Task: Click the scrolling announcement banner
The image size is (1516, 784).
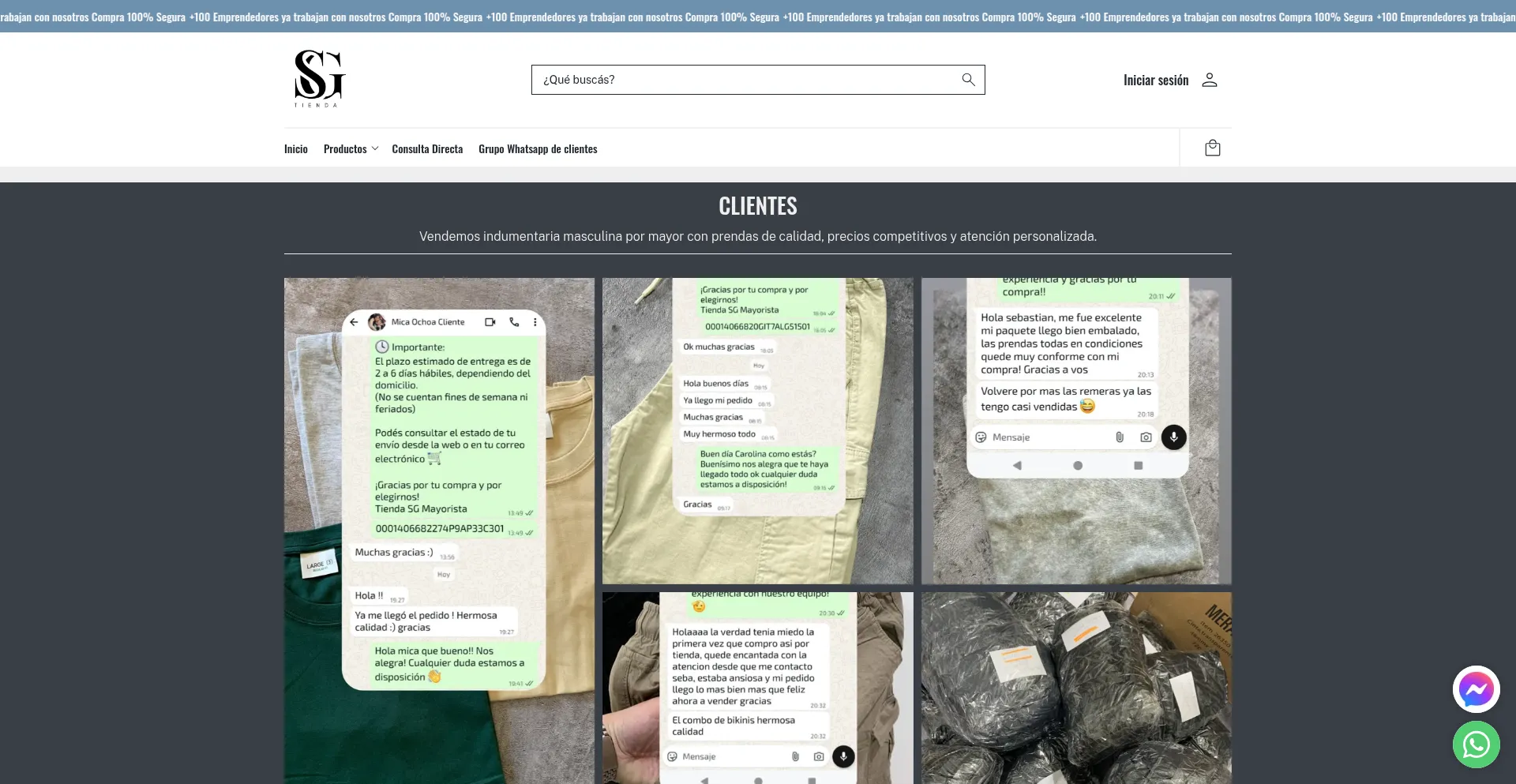Action: pos(758,17)
